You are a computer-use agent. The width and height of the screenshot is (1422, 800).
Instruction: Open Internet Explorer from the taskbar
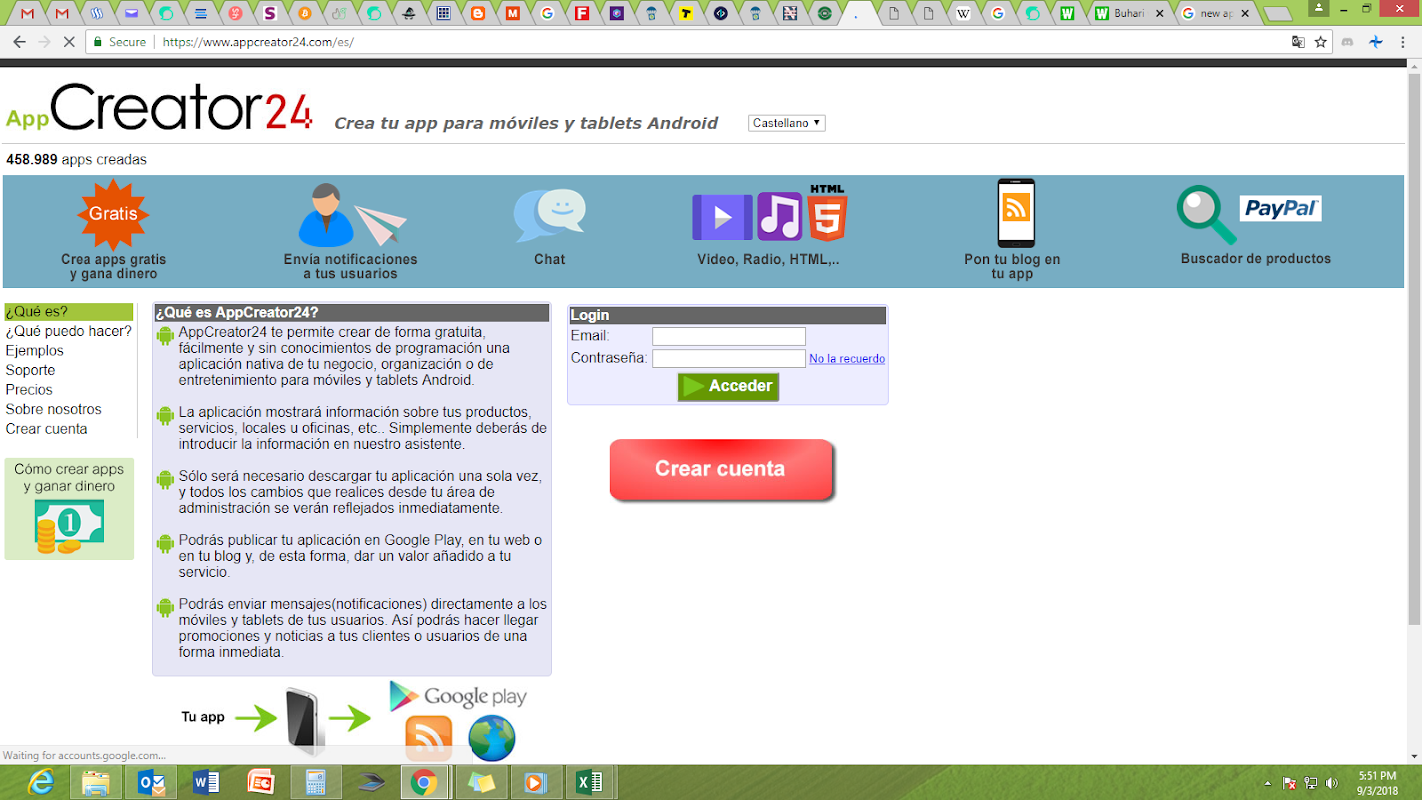click(41, 782)
